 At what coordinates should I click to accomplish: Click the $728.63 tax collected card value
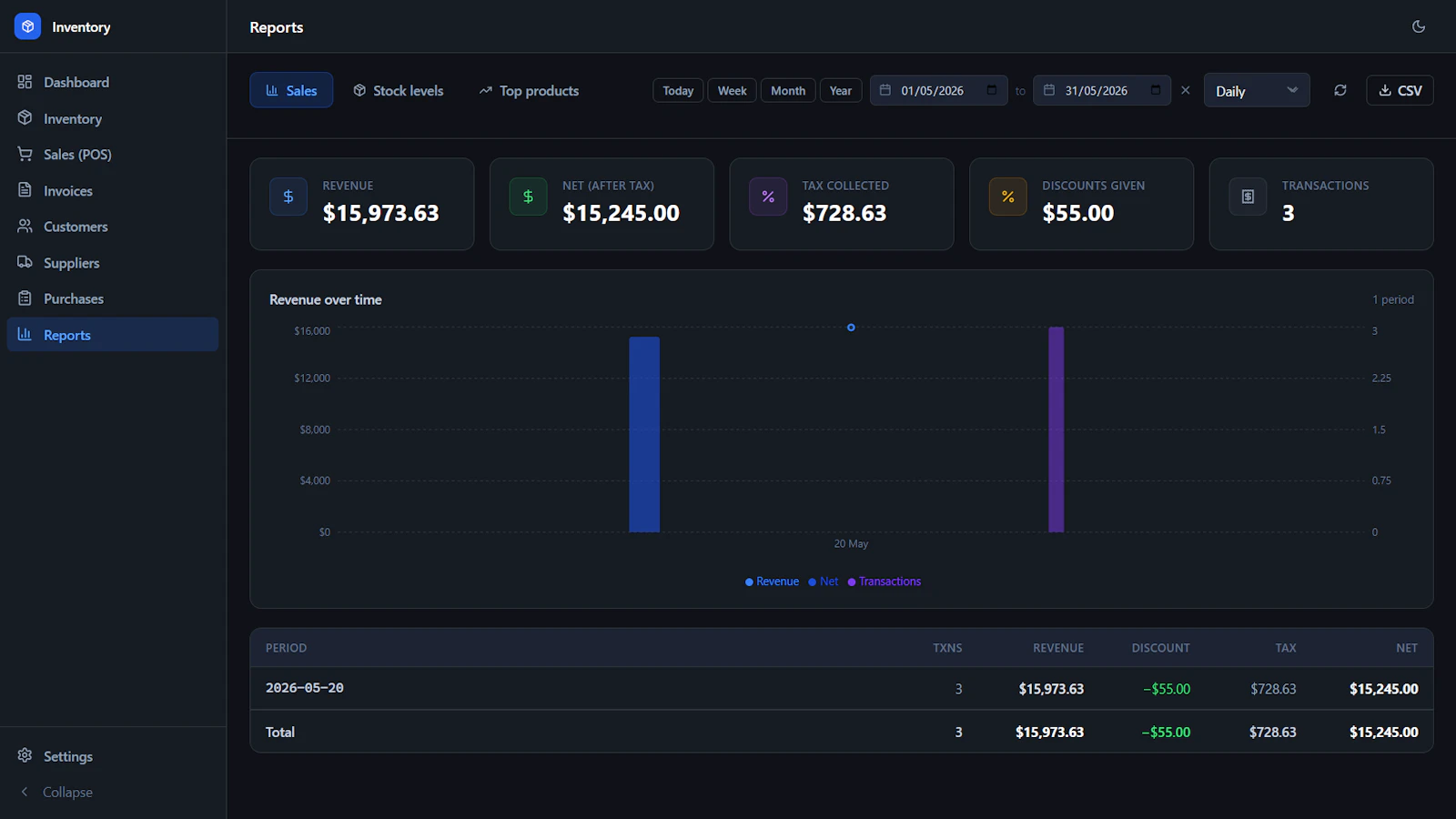844,213
